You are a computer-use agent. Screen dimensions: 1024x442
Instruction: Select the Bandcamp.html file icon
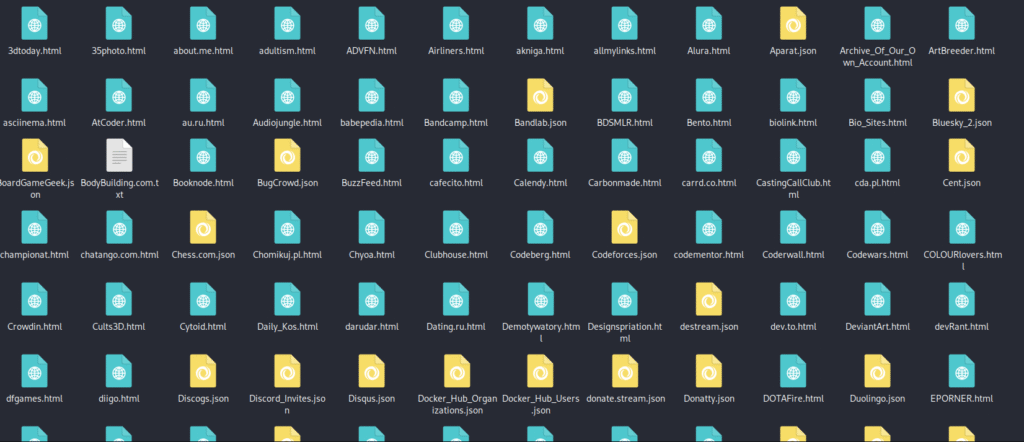point(456,95)
